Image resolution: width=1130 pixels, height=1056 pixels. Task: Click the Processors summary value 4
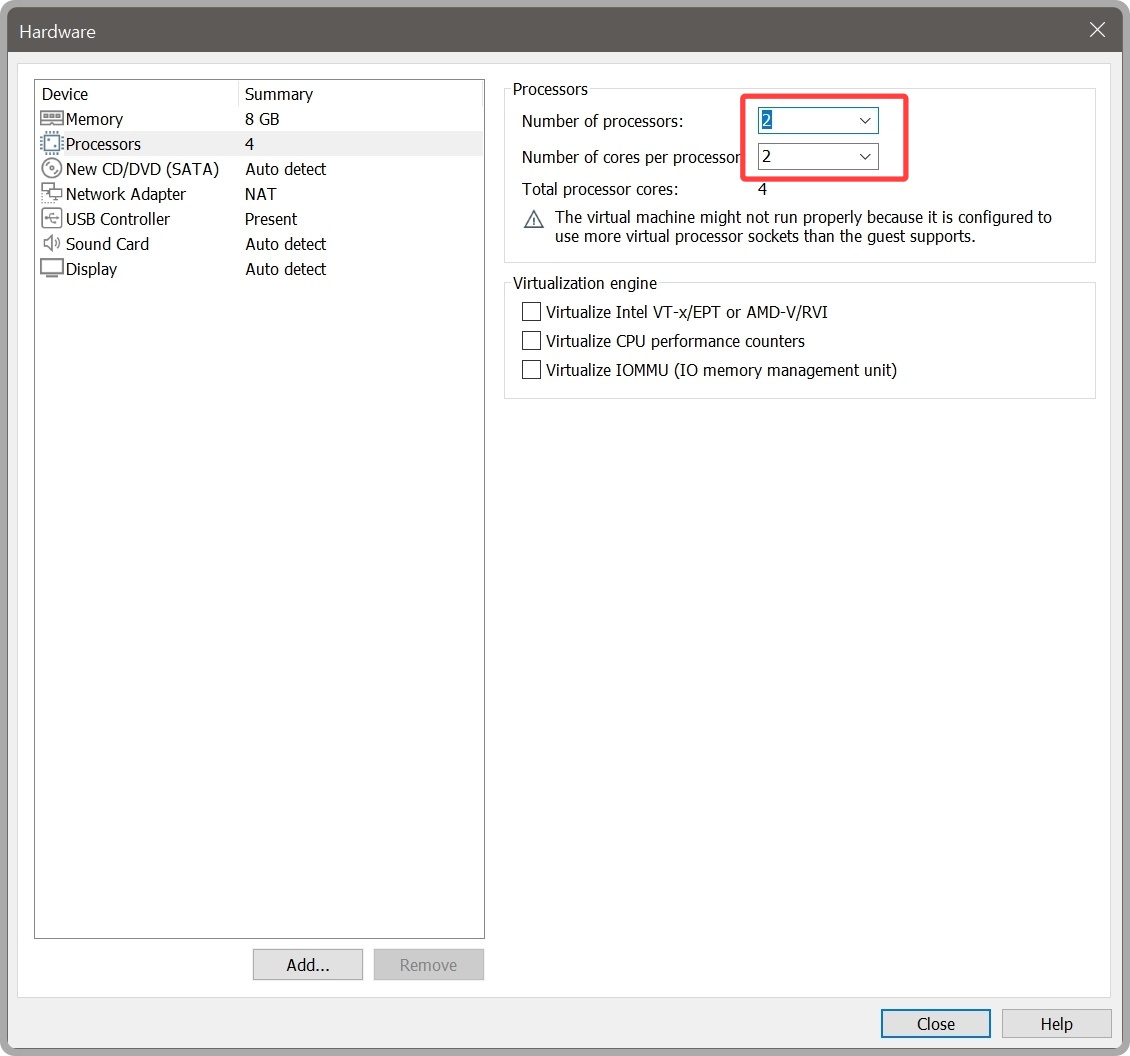pos(249,144)
